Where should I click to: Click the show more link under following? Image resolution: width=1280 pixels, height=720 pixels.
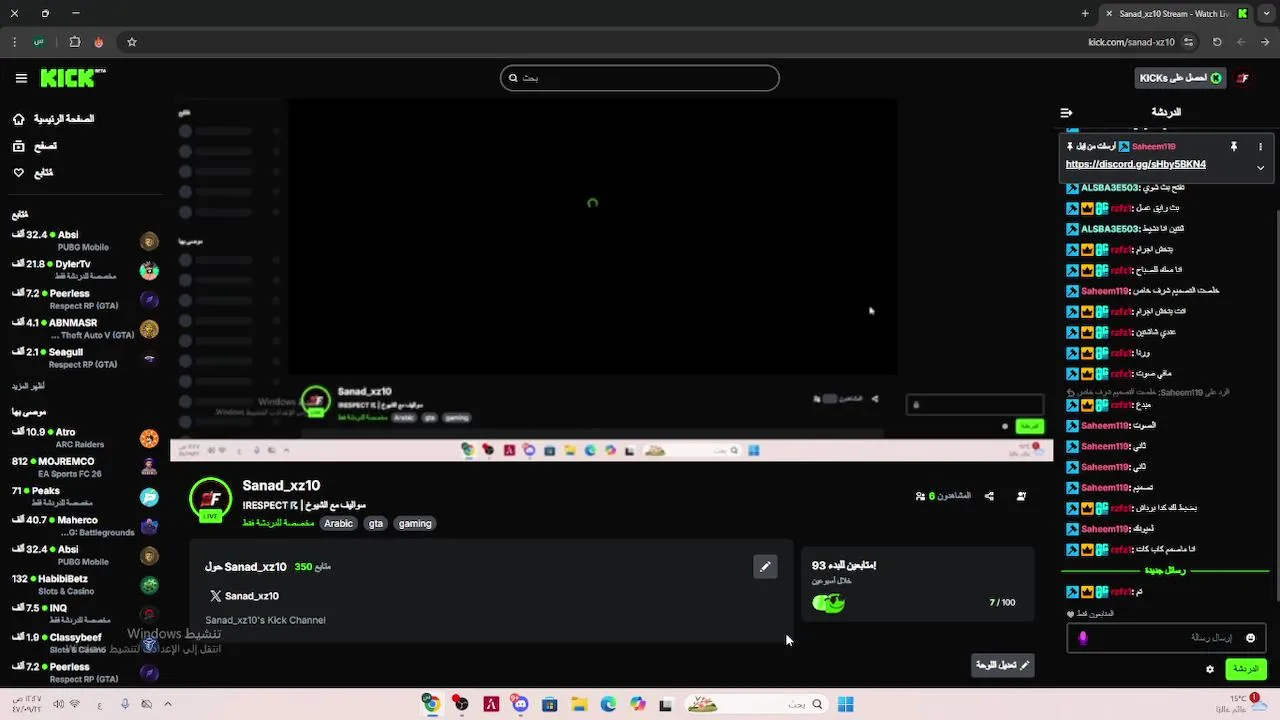tap(29, 386)
